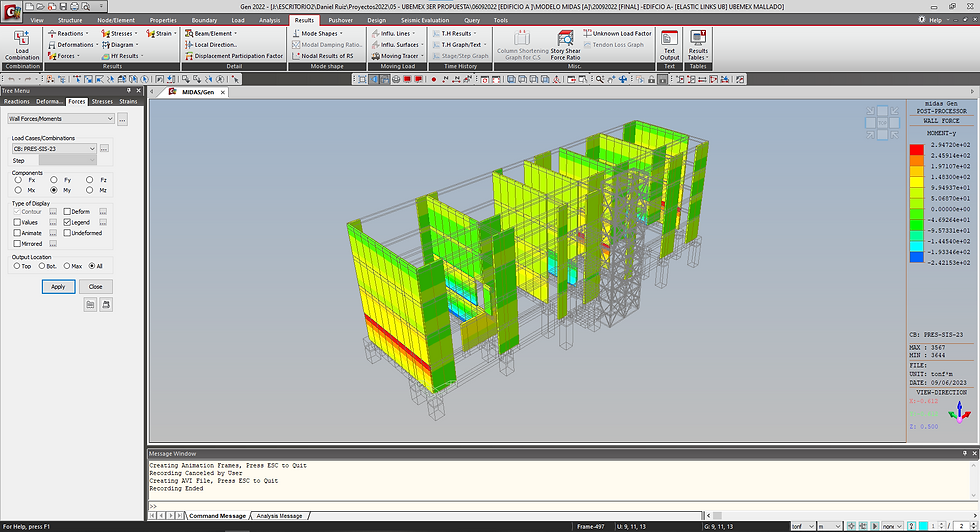Click the red record dot icon in toolbar

pyautogui.click(x=434, y=79)
